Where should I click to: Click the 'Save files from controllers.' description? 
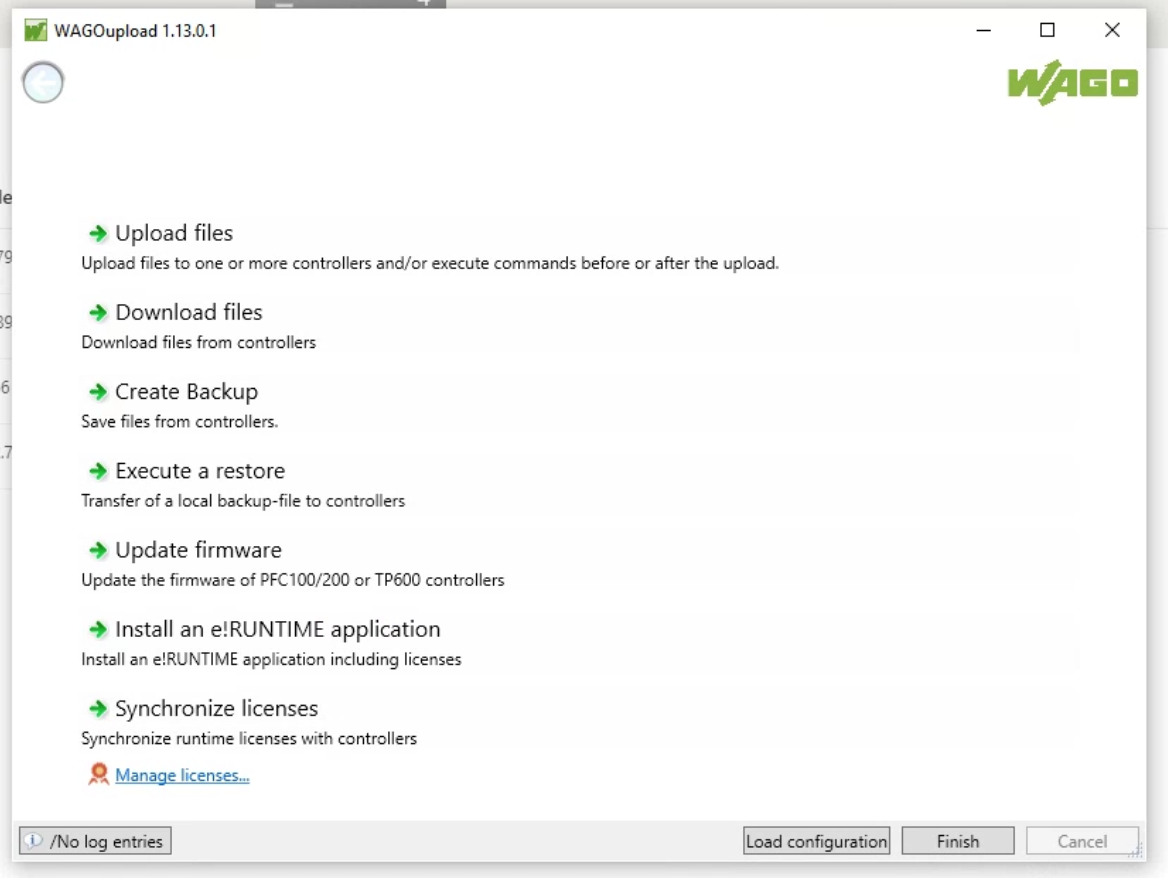tap(180, 421)
